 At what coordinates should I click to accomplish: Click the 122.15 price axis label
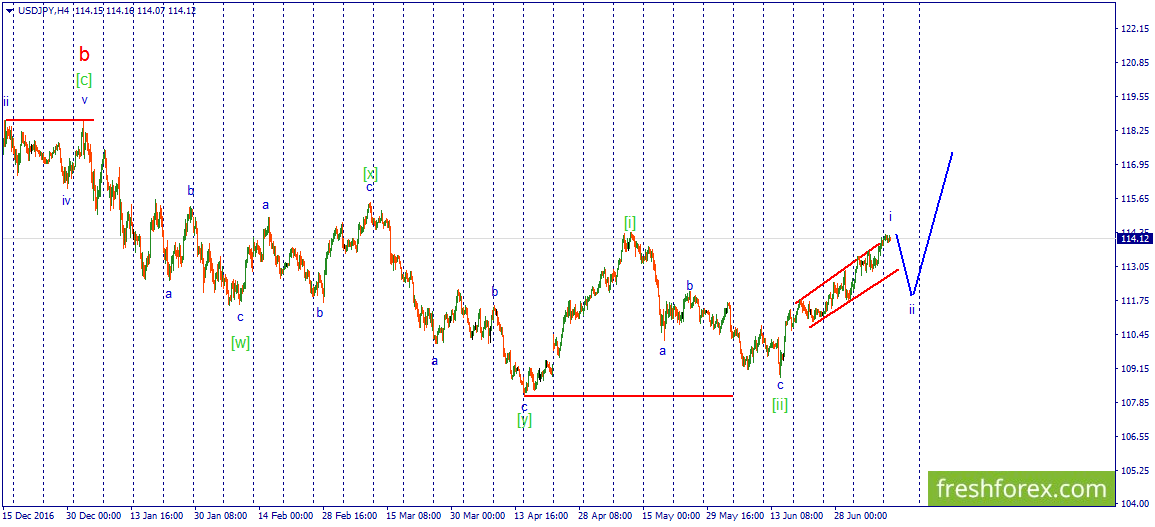pos(1134,29)
